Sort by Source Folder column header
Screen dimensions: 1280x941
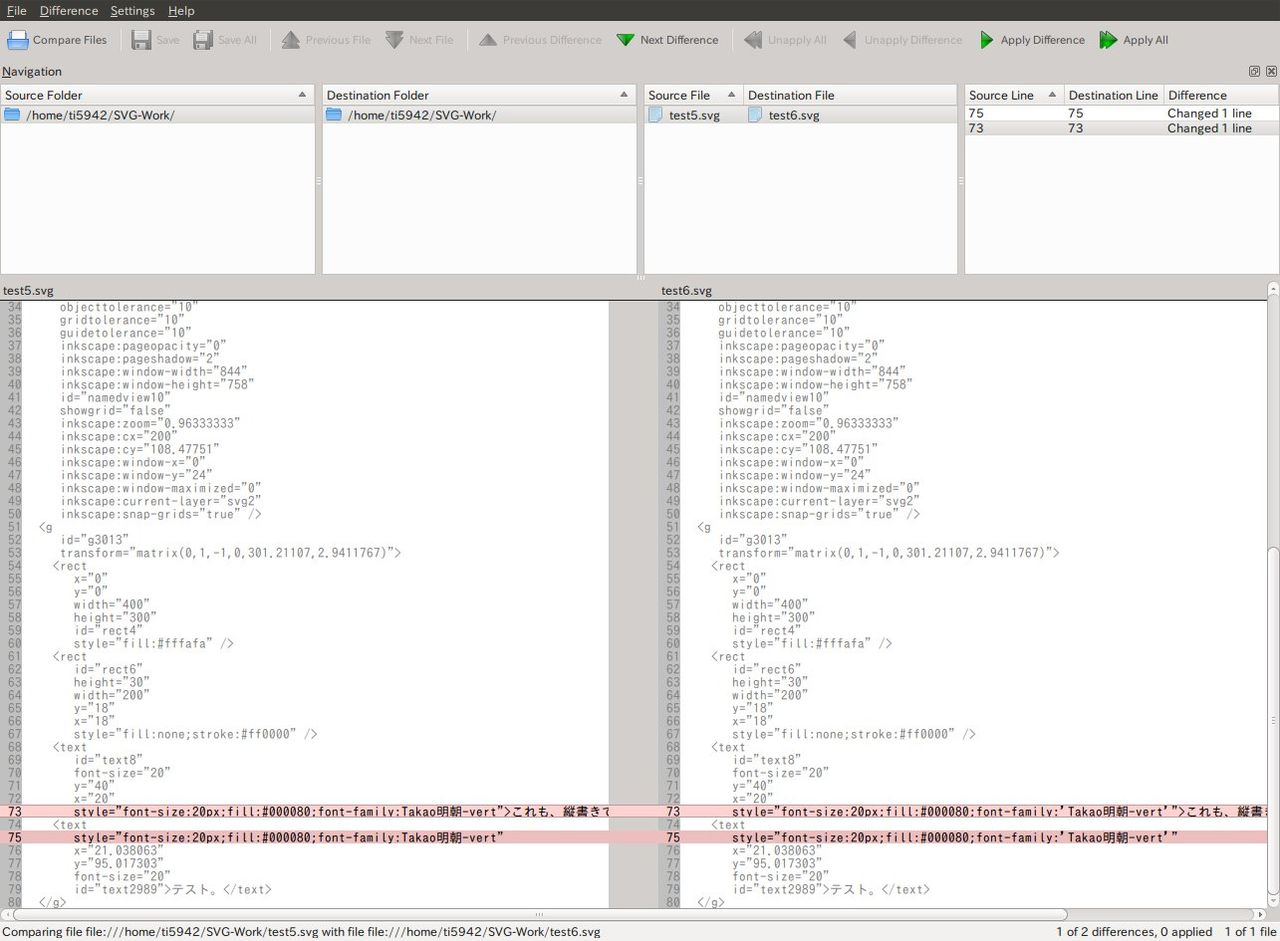click(158, 95)
